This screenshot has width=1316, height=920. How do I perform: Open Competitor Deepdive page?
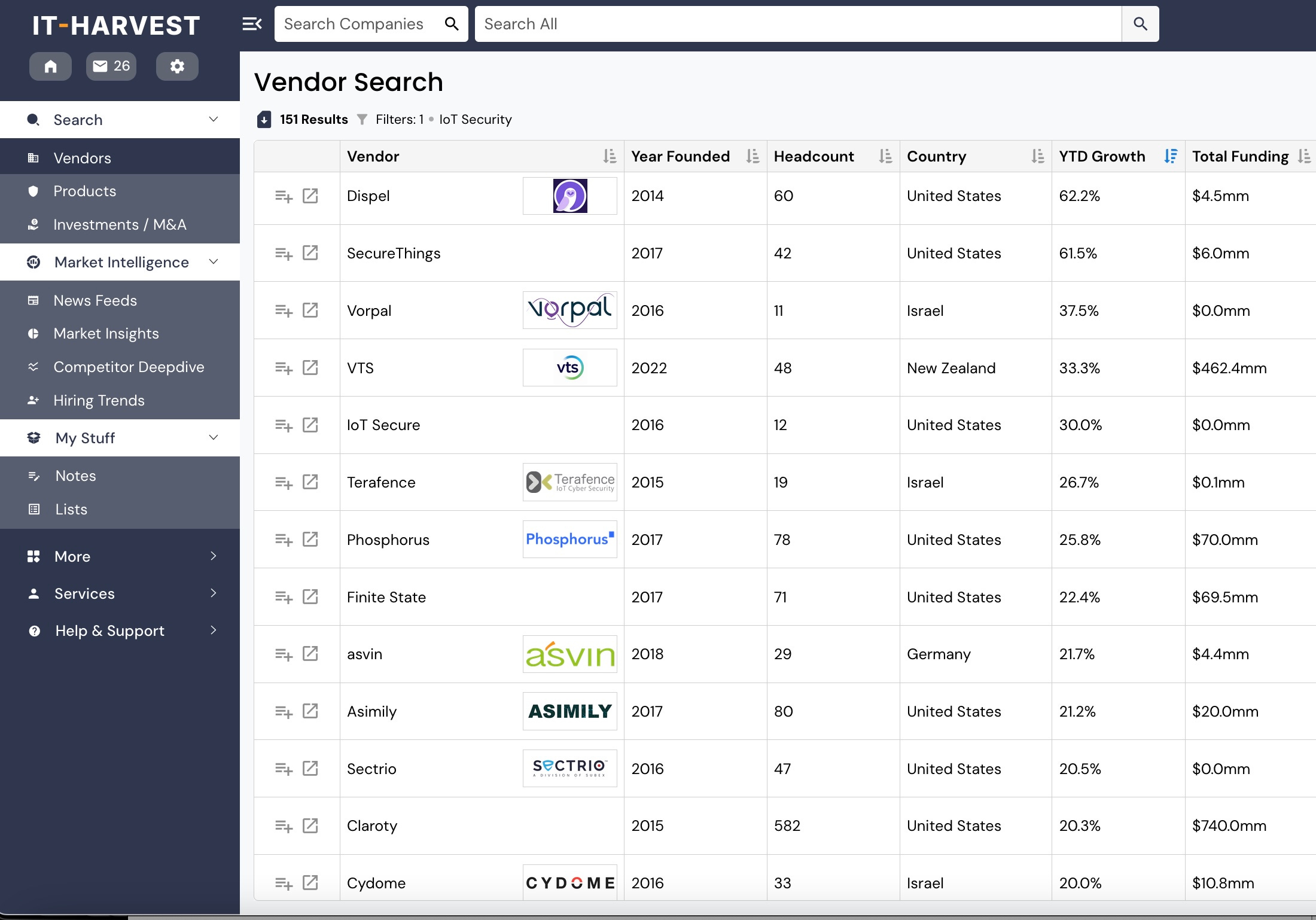click(120, 367)
